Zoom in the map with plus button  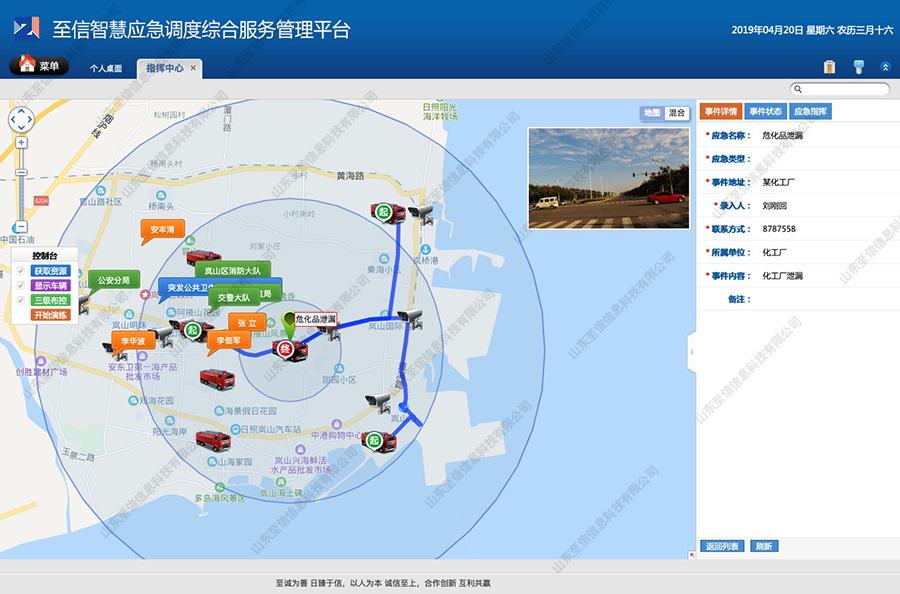(x=21, y=142)
